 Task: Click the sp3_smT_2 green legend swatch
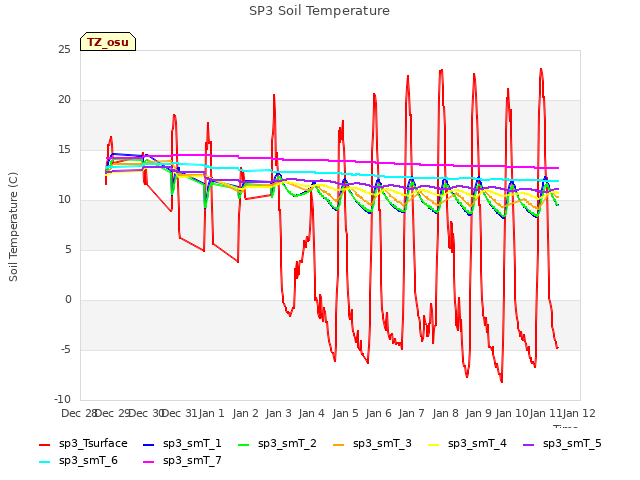[x=244, y=444]
